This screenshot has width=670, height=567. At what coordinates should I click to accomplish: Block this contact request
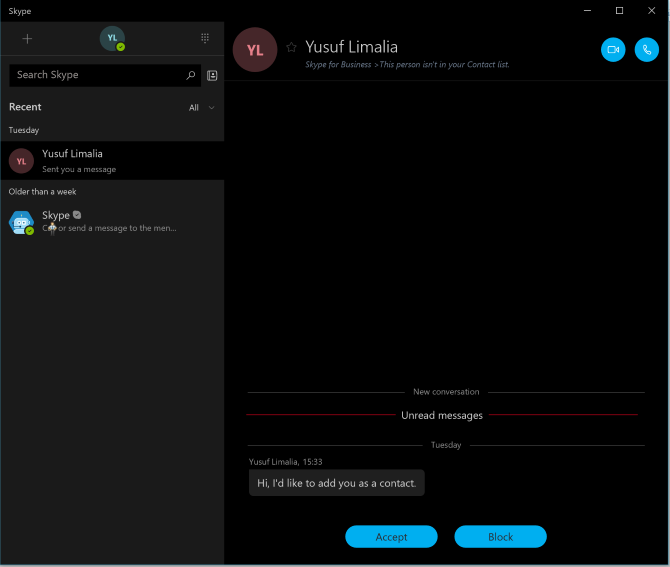click(500, 537)
